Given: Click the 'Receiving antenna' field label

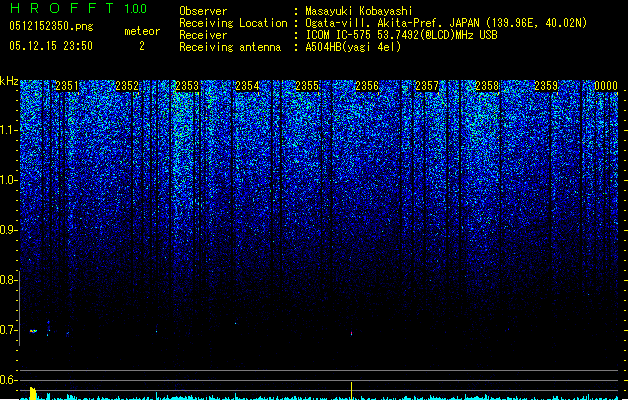Looking at the screenshot, I should pos(230,47).
